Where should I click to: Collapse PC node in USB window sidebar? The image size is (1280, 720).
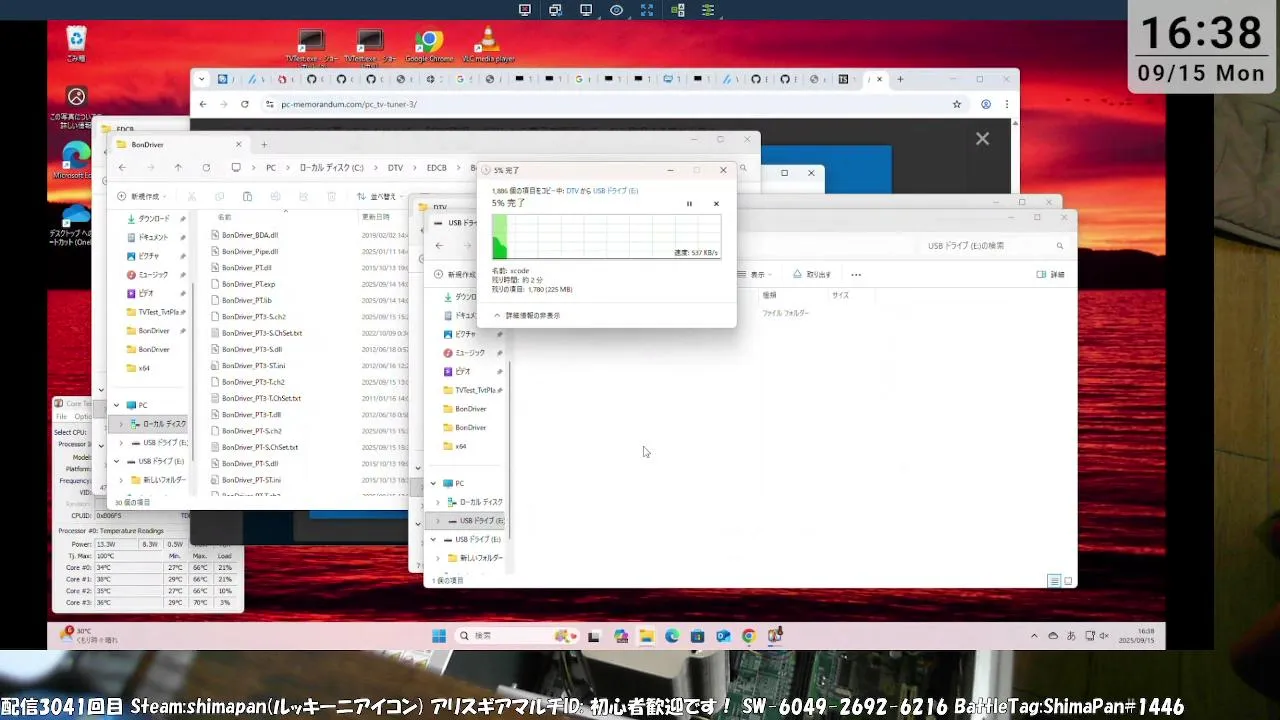click(x=433, y=483)
